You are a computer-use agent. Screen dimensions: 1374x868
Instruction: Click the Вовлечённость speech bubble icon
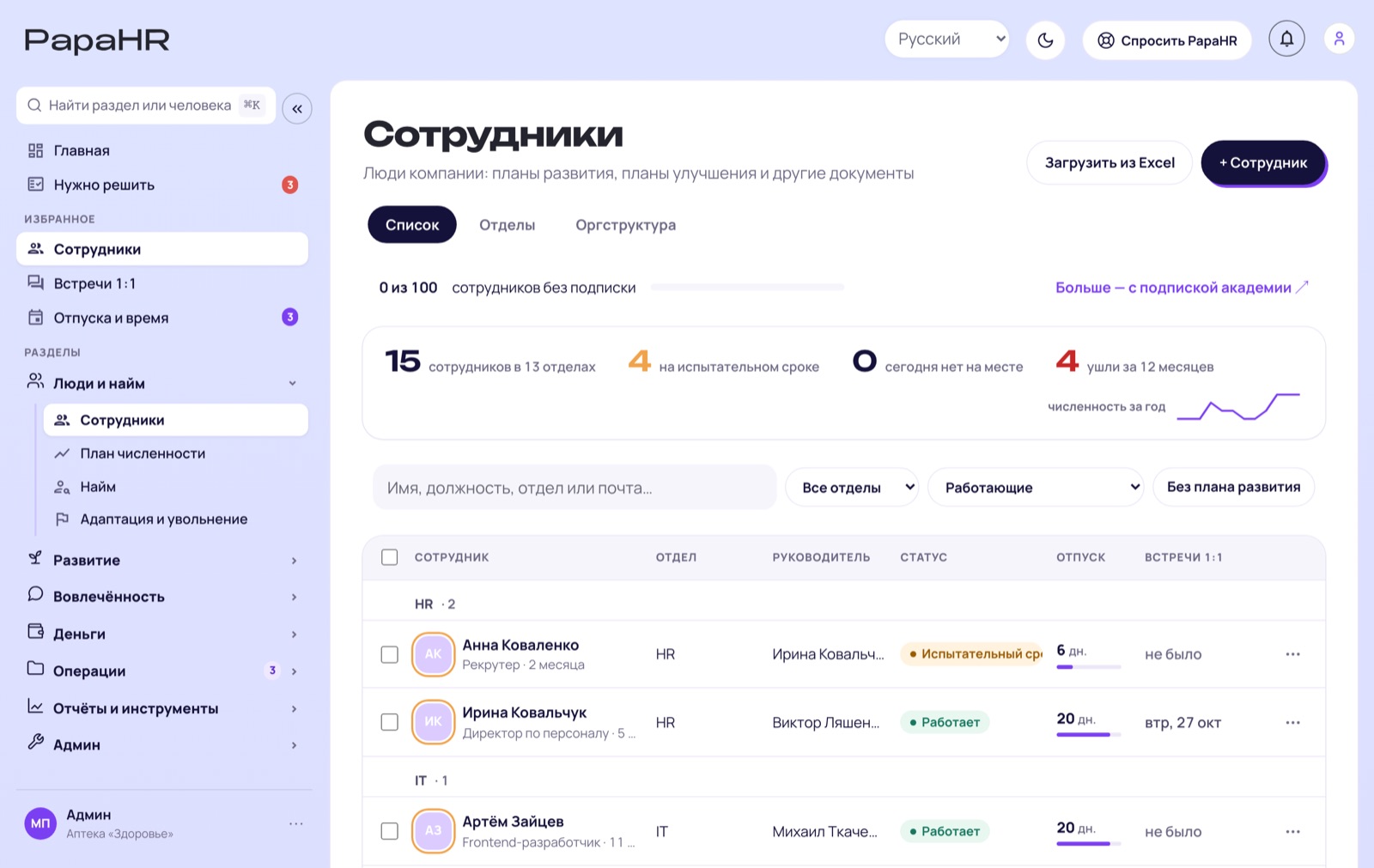(35, 594)
